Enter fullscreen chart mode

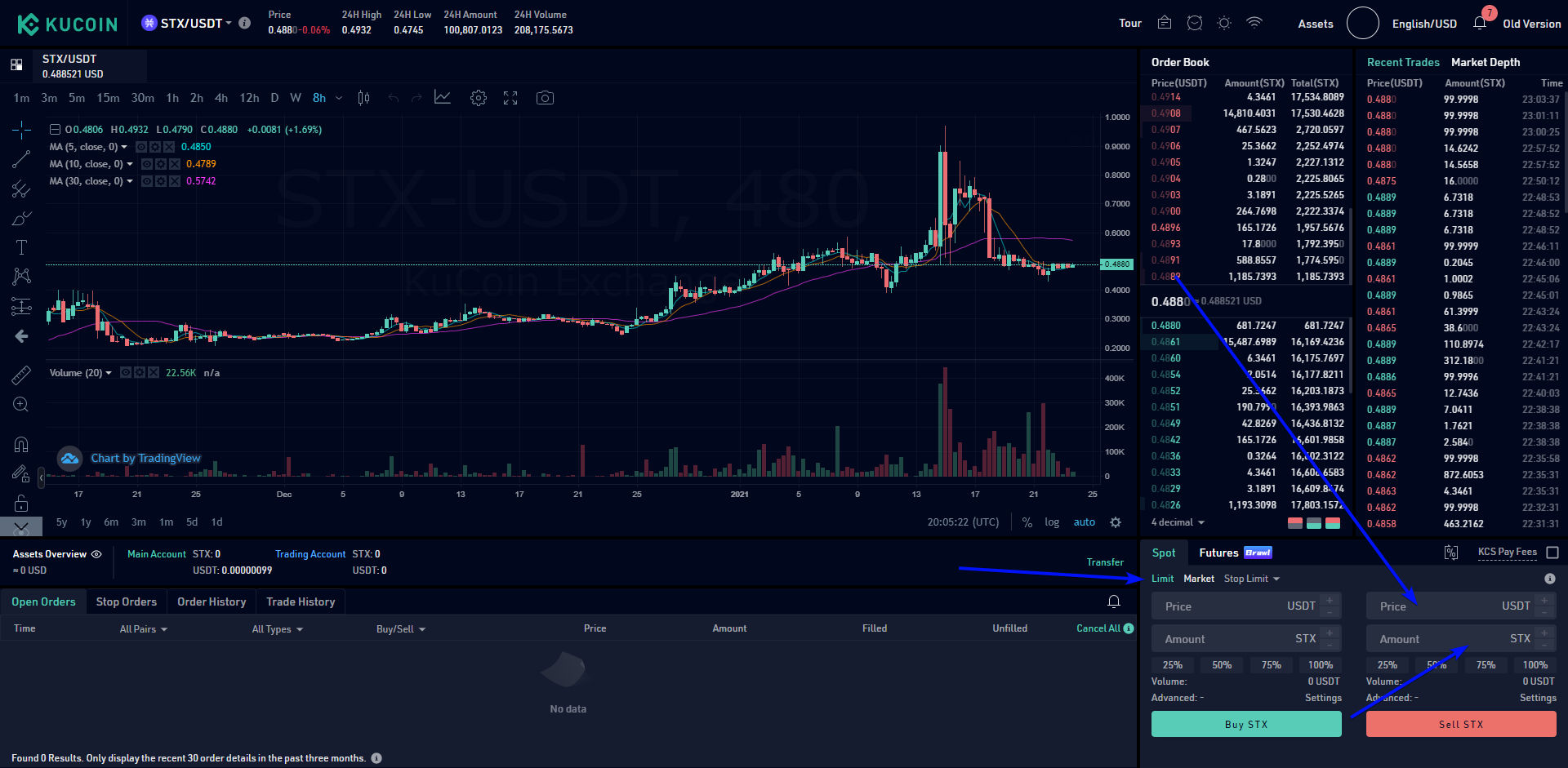[510, 98]
